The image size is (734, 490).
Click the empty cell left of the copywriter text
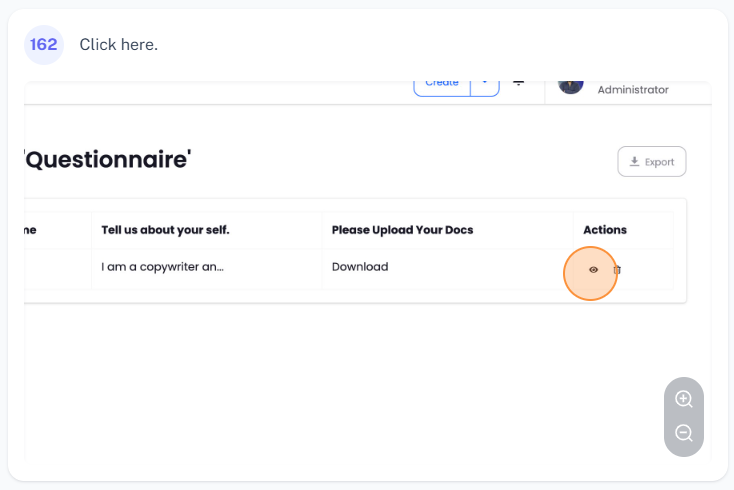click(x=56, y=268)
